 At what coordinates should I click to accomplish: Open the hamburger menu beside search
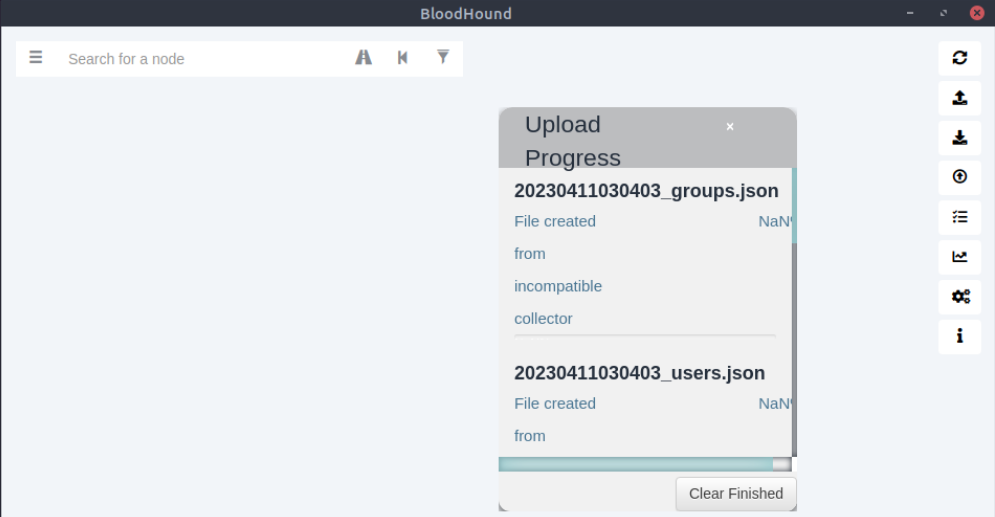point(36,58)
